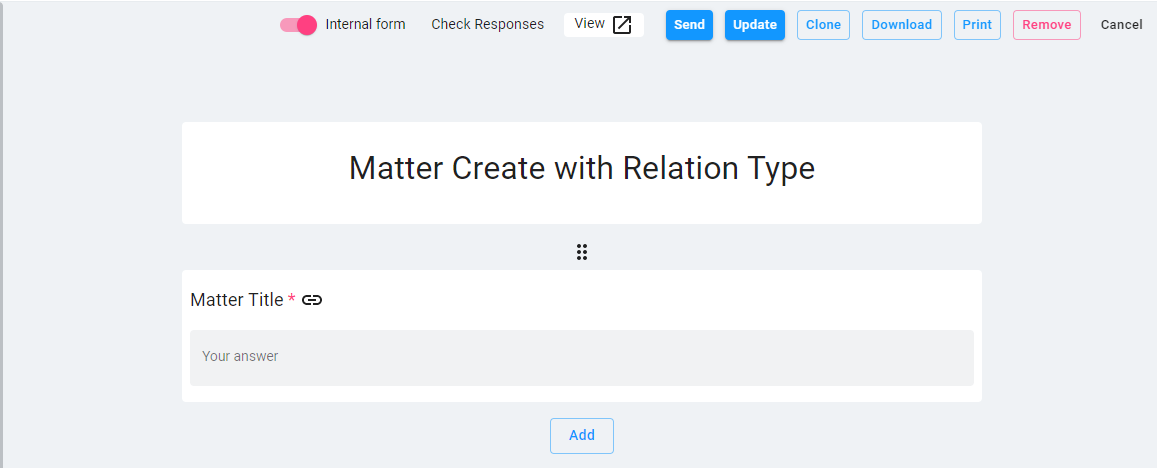Click the Internal form label text
This screenshot has width=1157, height=468.
click(x=365, y=24)
